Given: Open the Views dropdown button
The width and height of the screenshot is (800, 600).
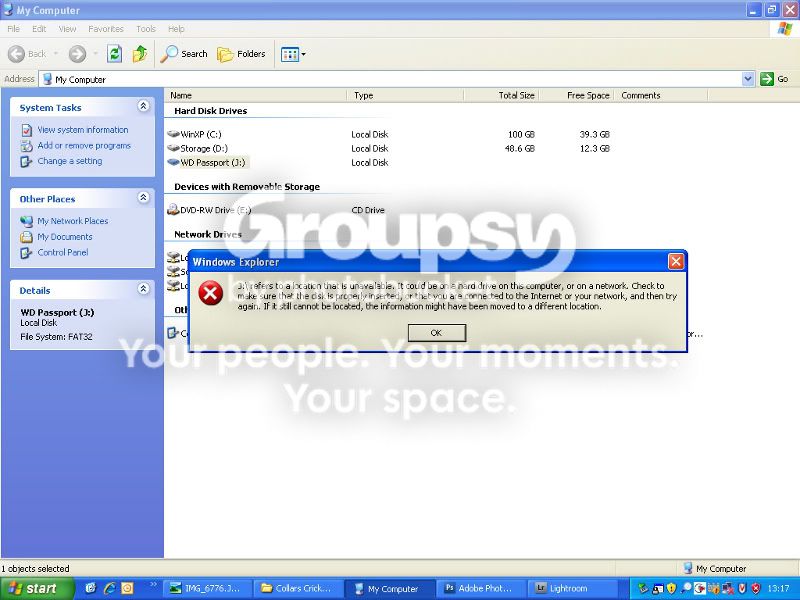Looking at the screenshot, I should (x=293, y=54).
